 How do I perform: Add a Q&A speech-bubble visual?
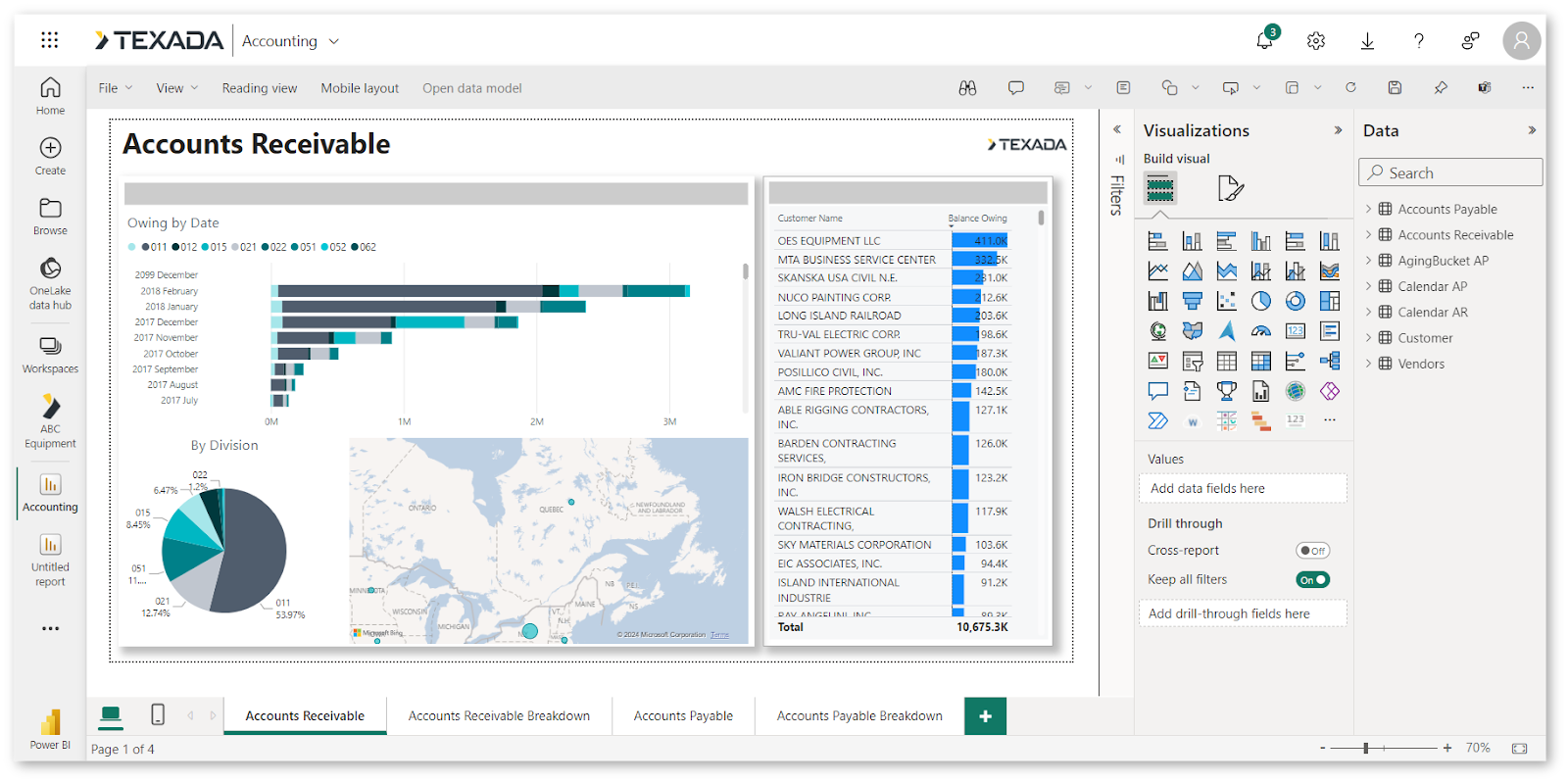1158,391
